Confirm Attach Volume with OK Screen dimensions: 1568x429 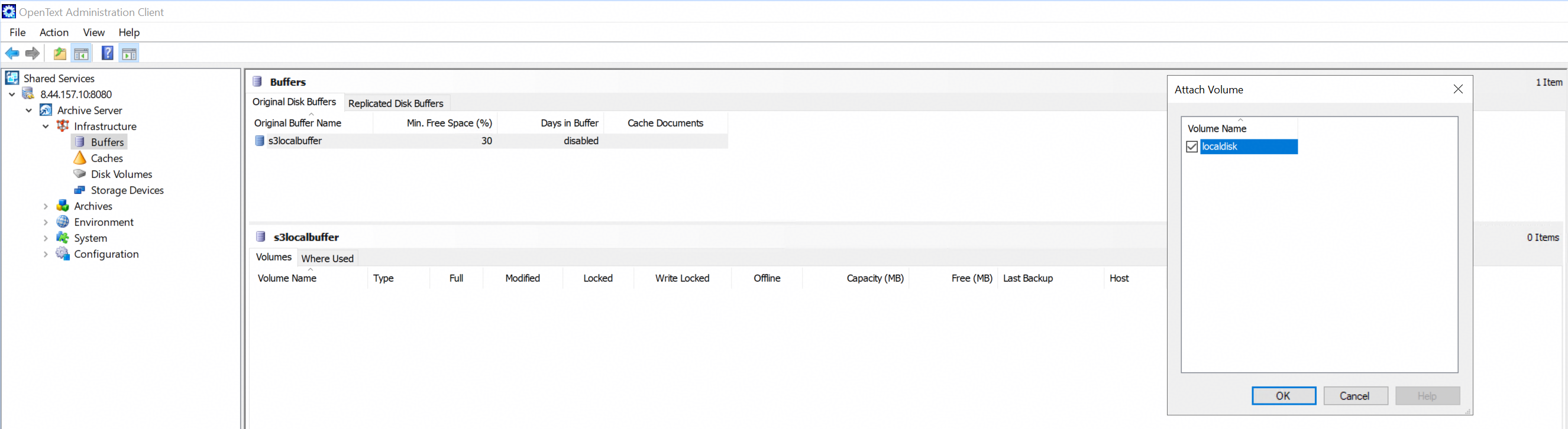click(x=1283, y=395)
